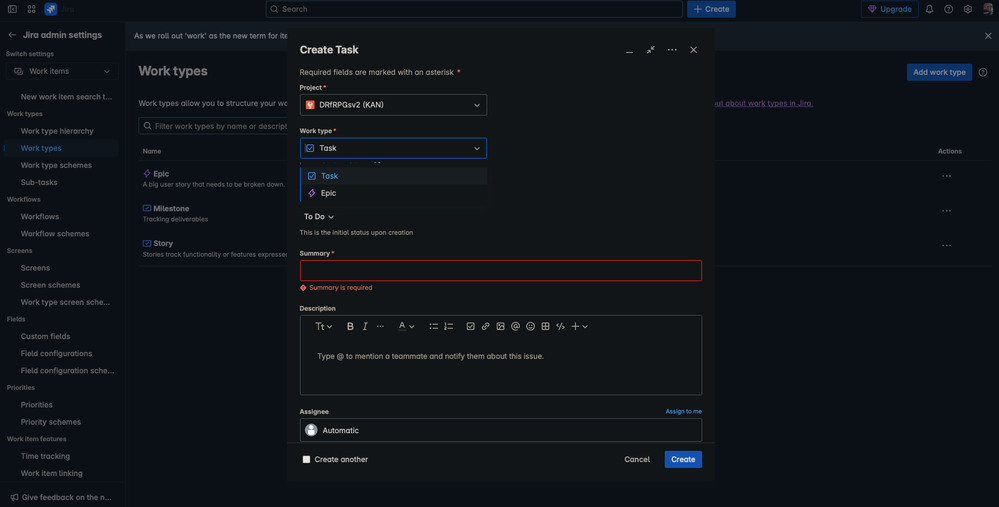999x507 pixels.
Task: Insert a bullet list in description
Action: click(x=433, y=326)
